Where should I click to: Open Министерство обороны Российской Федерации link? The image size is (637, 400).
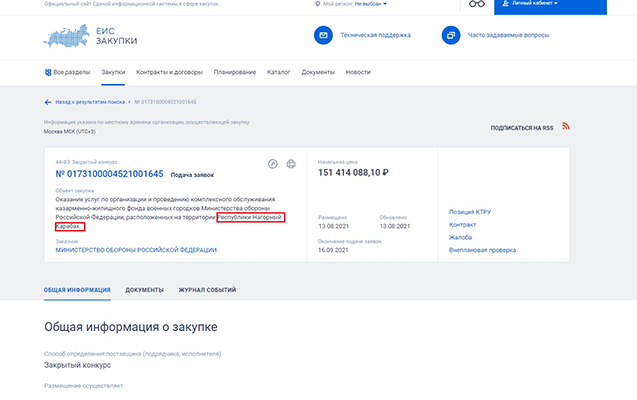pos(134,249)
